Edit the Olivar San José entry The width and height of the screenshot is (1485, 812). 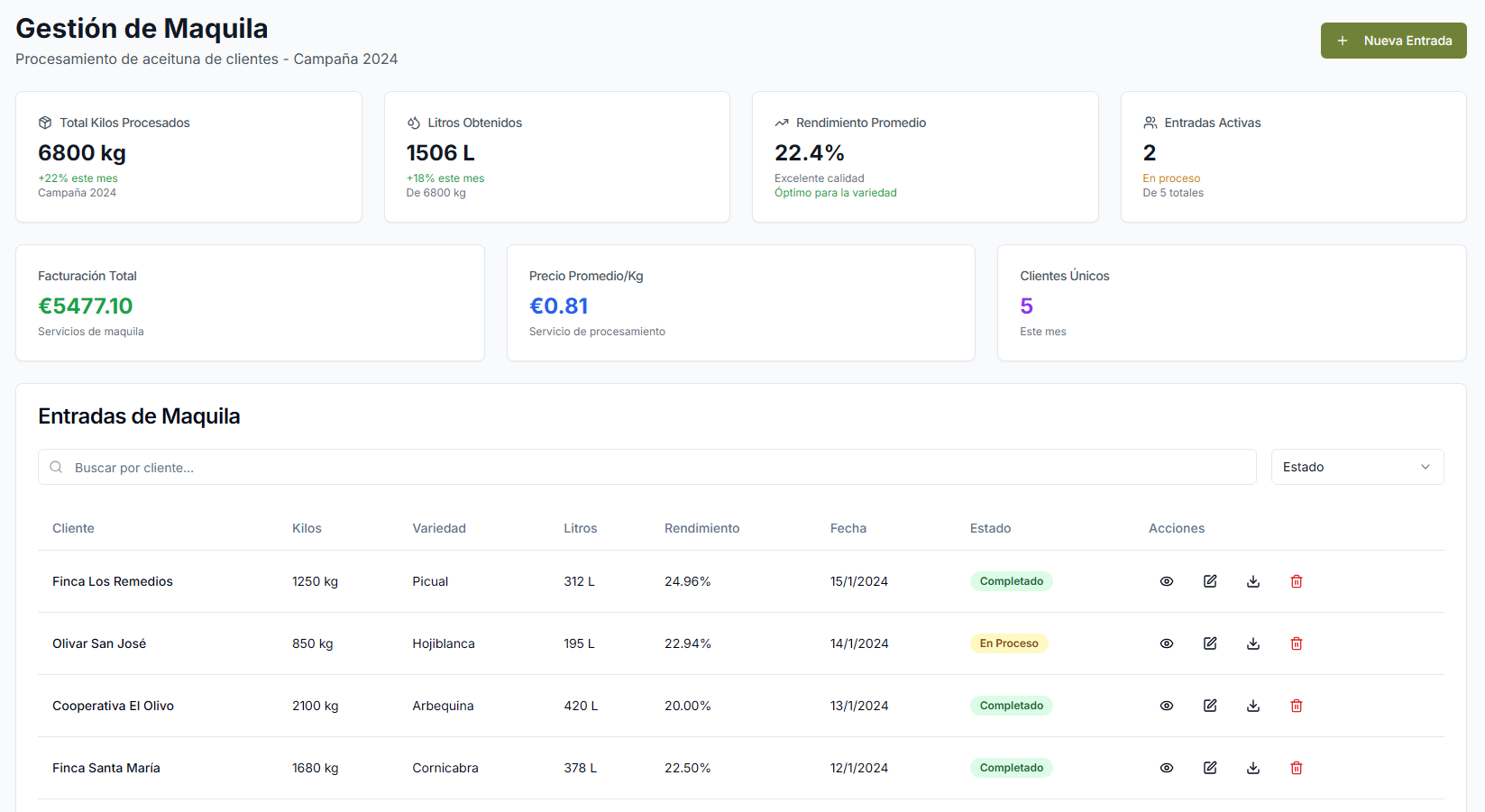(x=1210, y=643)
